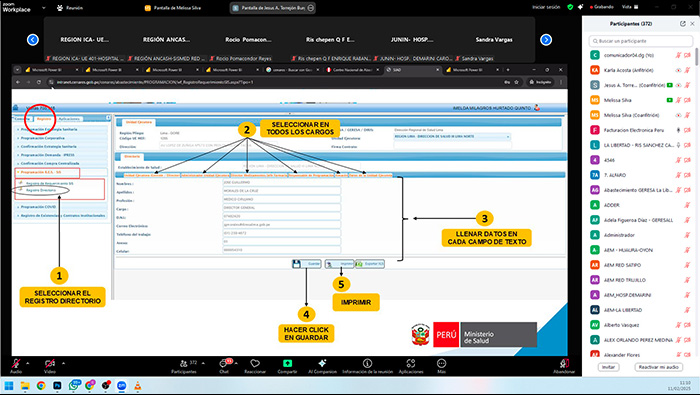Click Iniciar sesión link

click(546, 7)
